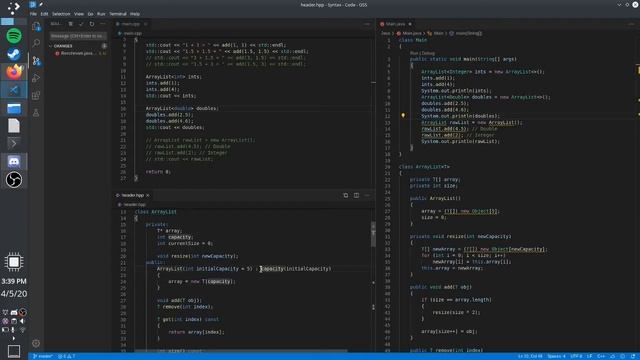The height and width of the screenshot is (360, 640).
Task: Open Firefox from the dock
Action: click(x=14, y=72)
